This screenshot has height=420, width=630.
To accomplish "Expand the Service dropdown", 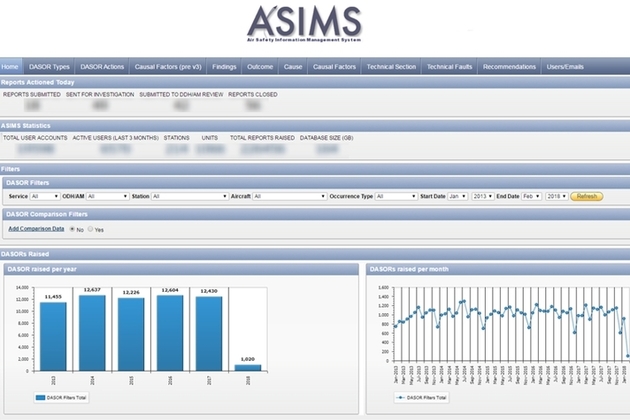I will pos(45,197).
